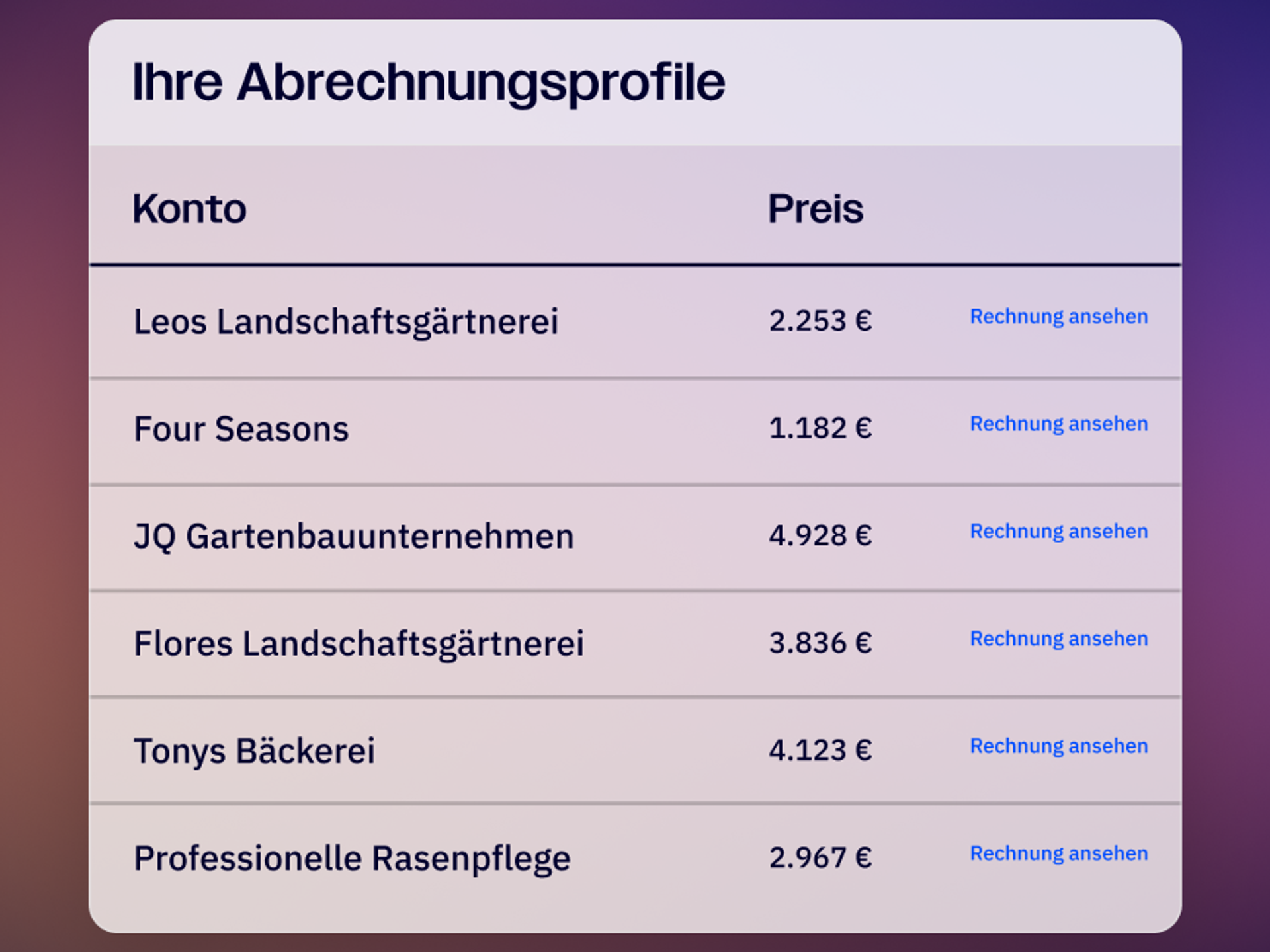Open Flores Landschaftsgärtnerei invoice link

1058,639
